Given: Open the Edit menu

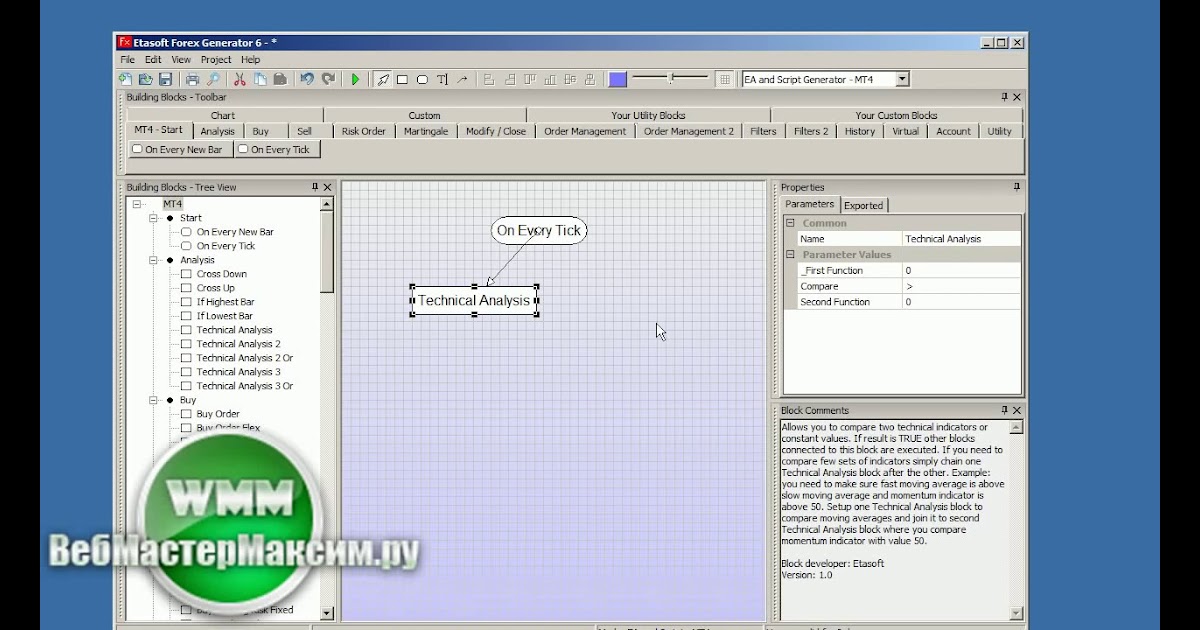Looking at the screenshot, I should 152,60.
